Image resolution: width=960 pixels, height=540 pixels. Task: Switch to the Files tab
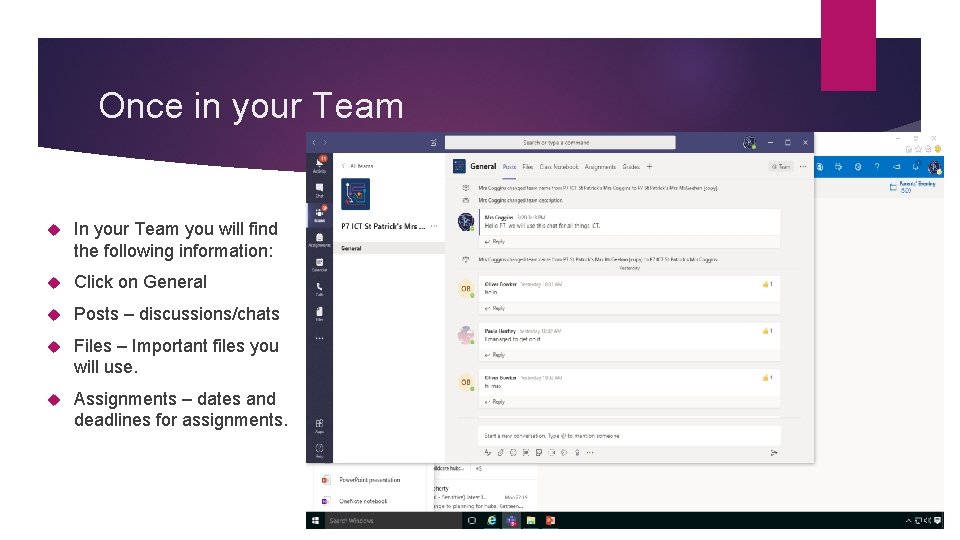coord(528,167)
